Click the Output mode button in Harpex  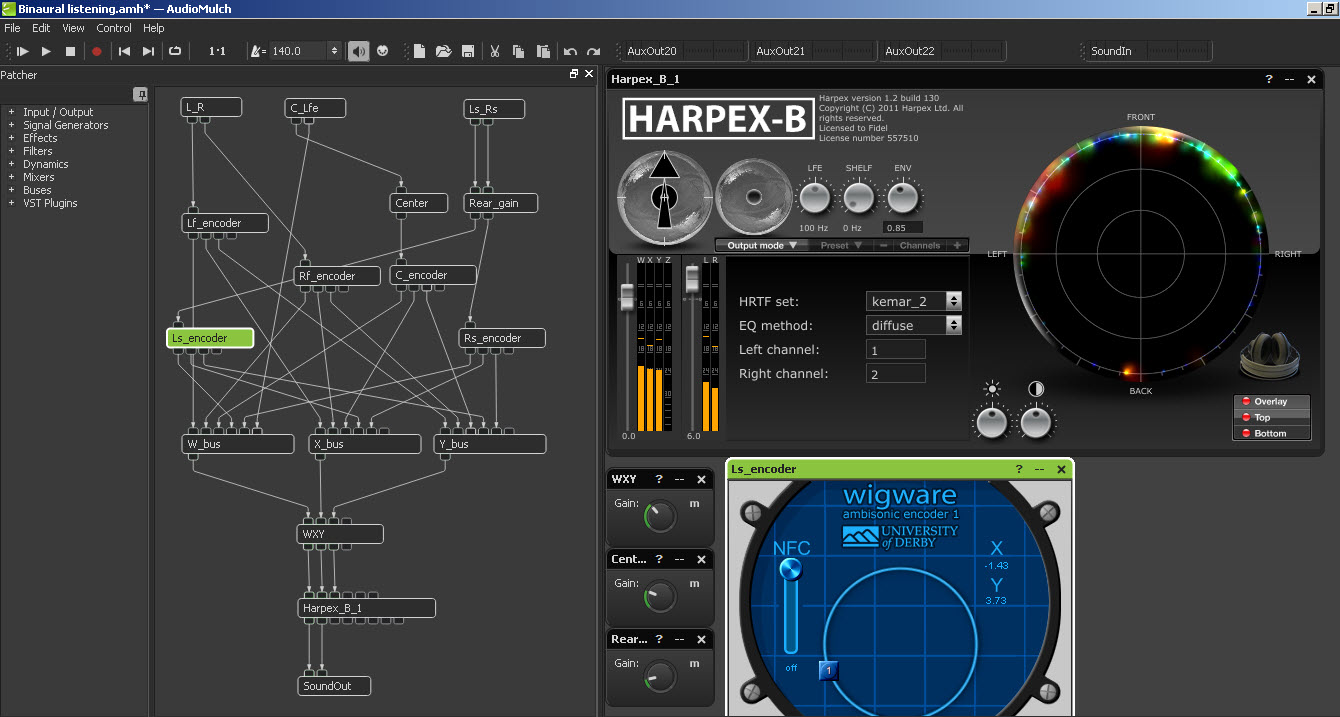tap(761, 245)
